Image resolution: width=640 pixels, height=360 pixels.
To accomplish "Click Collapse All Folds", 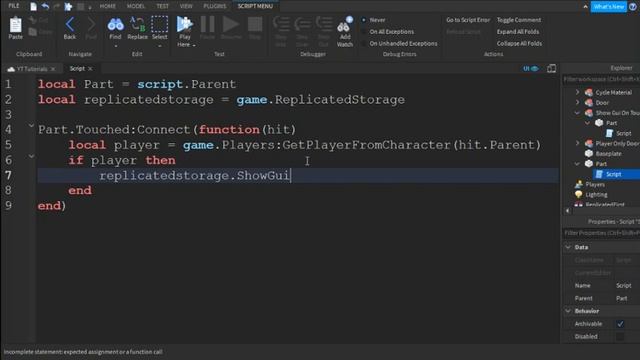I will click(x=519, y=43).
